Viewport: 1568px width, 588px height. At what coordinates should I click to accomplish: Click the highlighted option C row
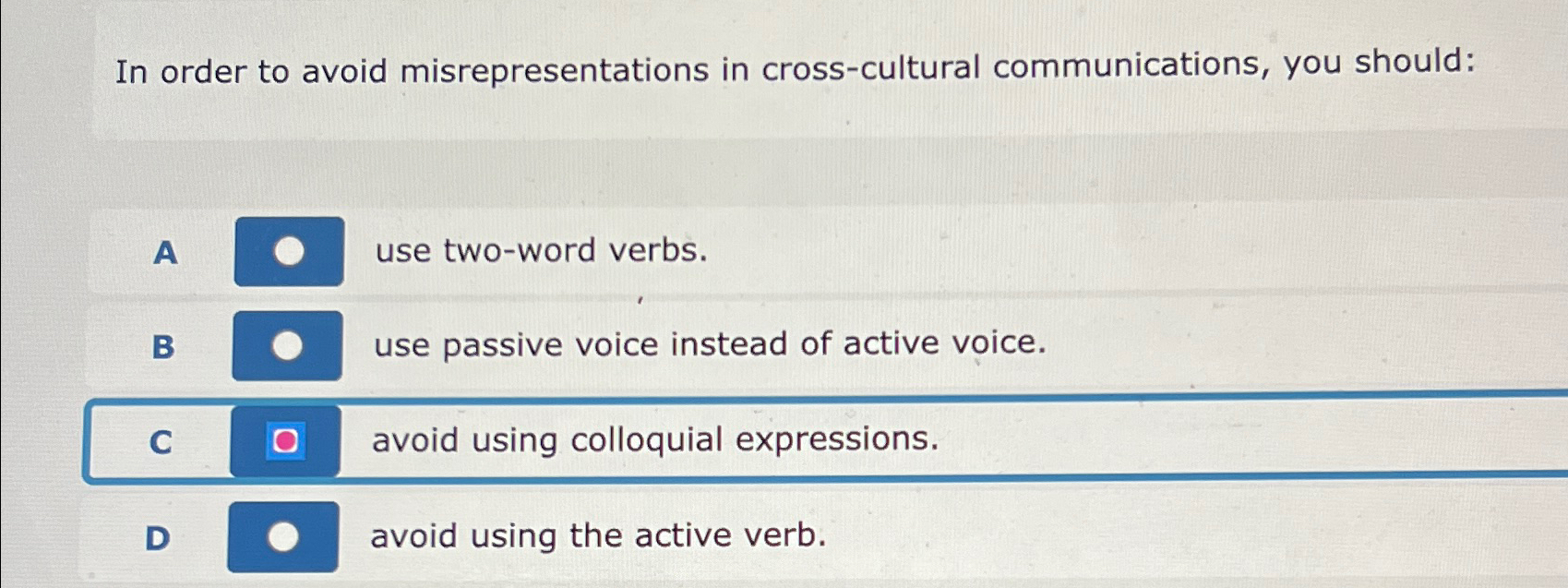[831, 439]
